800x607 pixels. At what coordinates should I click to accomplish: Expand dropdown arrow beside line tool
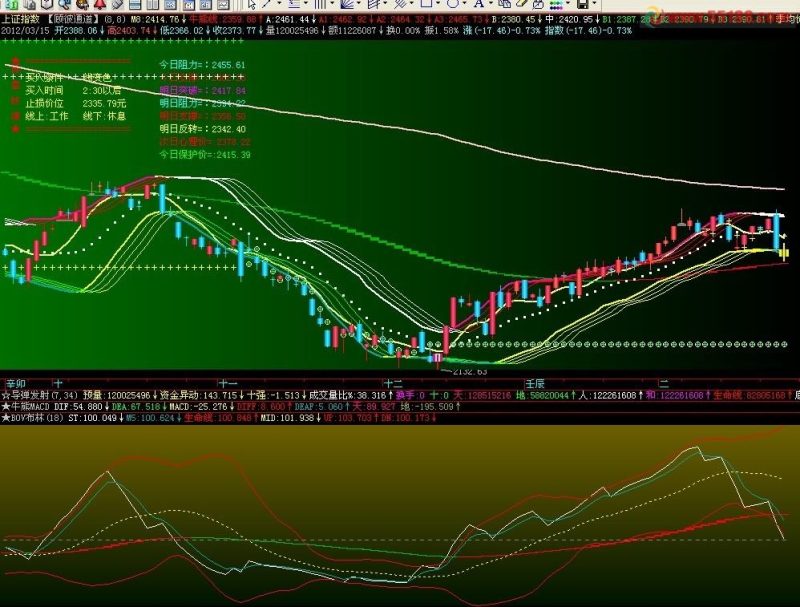point(280,3)
